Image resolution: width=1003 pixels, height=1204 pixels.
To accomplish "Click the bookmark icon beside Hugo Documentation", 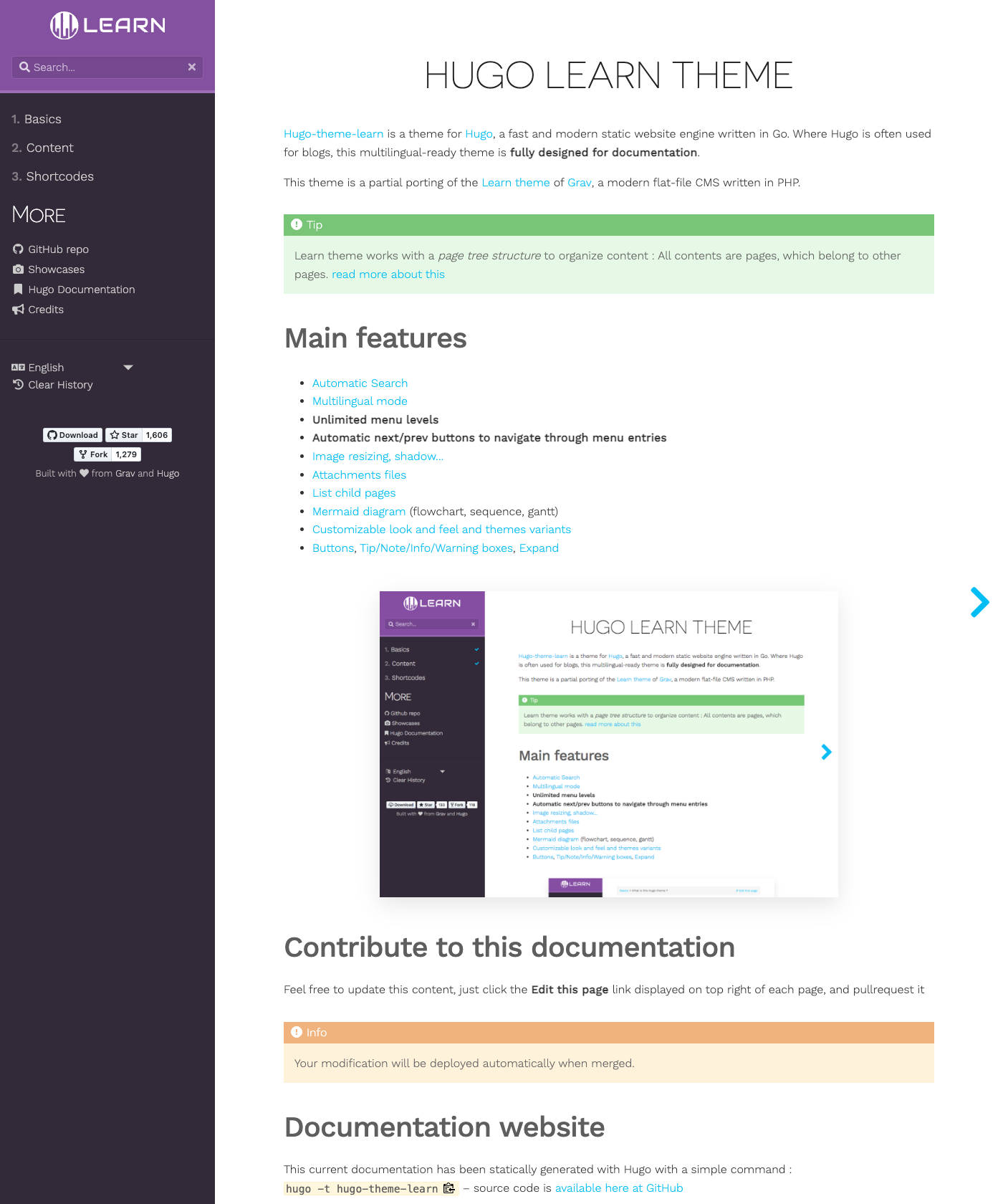I will pyautogui.click(x=18, y=290).
